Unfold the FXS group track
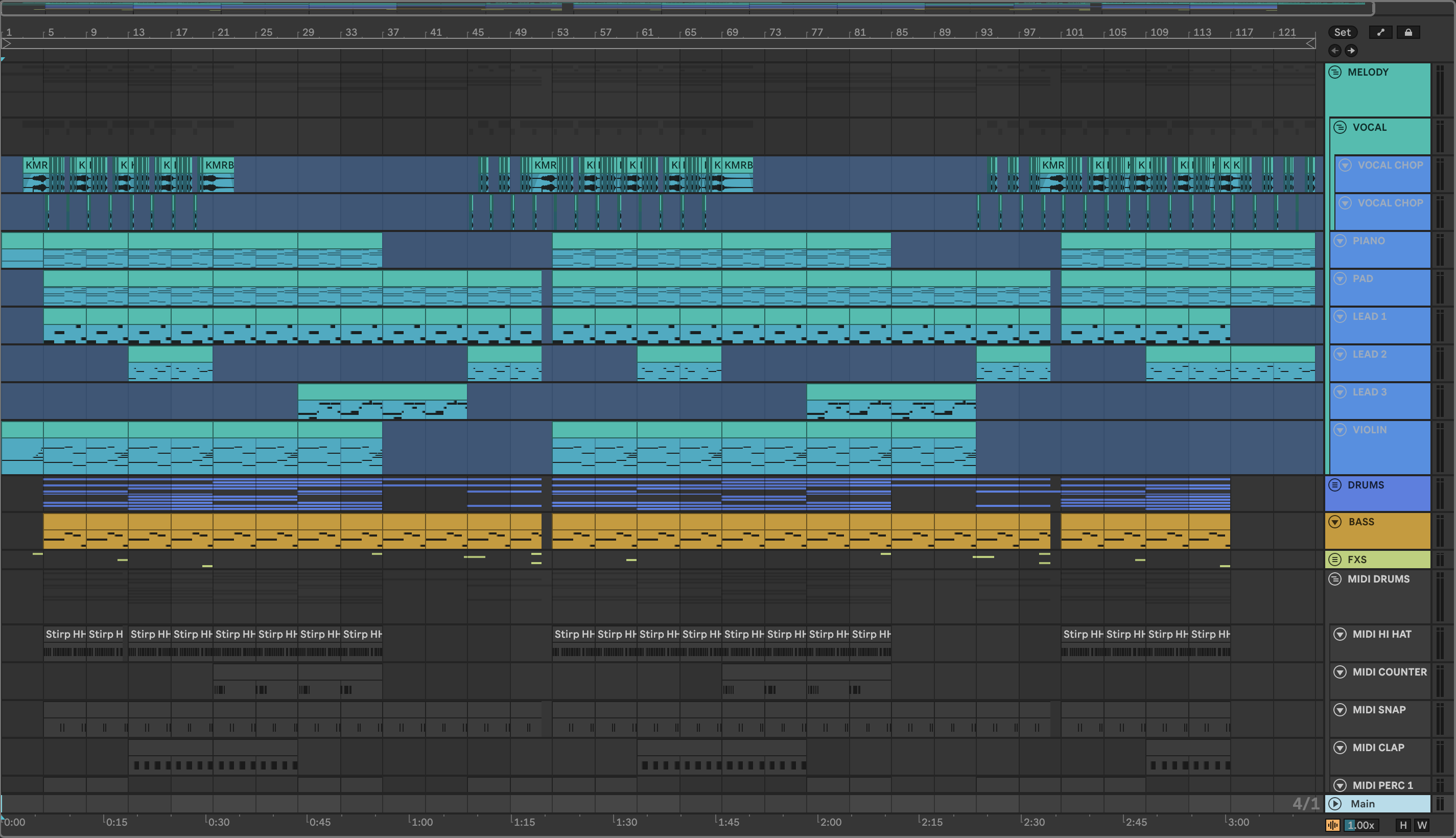1456x838 pixels. (x=1334, y=560)
